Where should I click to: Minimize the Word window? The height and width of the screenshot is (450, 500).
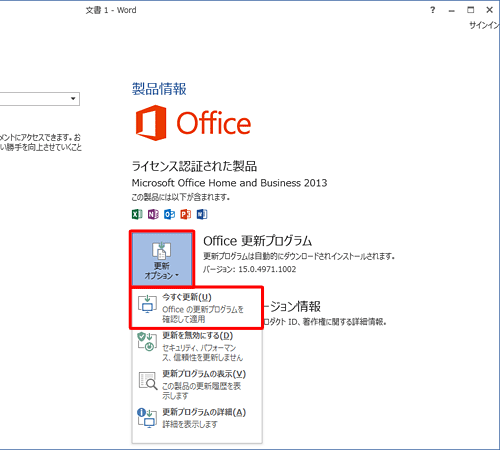coord(452,10)
